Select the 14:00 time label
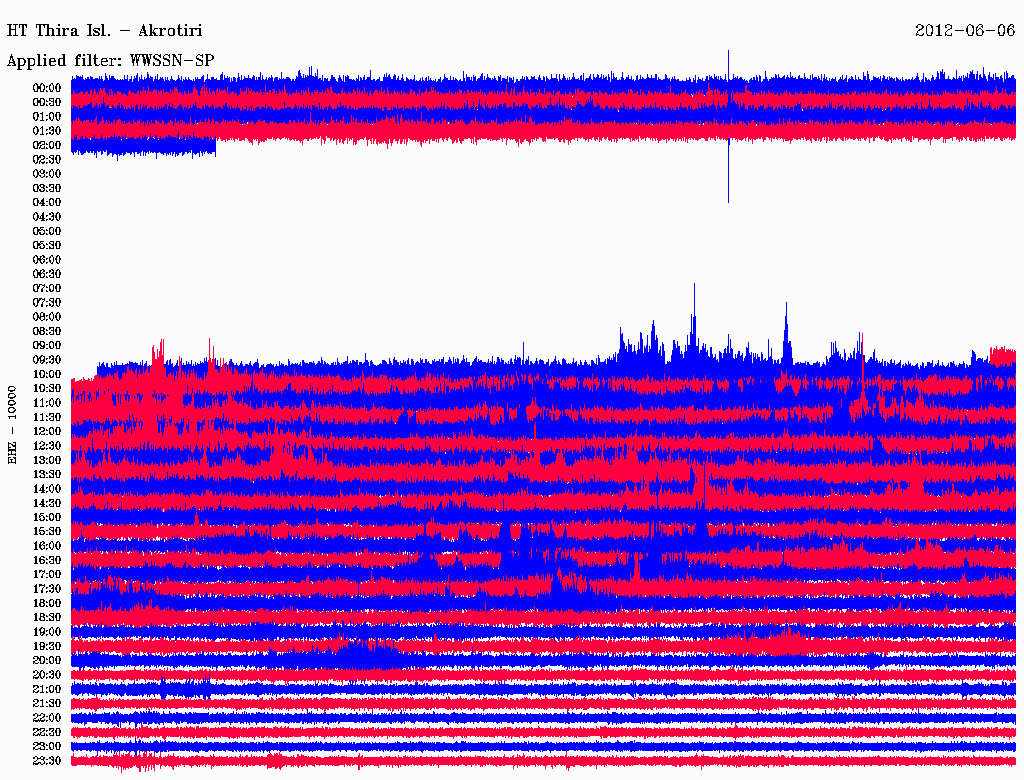This screenshot has width=1024, height=780. (x=47, y=489)
